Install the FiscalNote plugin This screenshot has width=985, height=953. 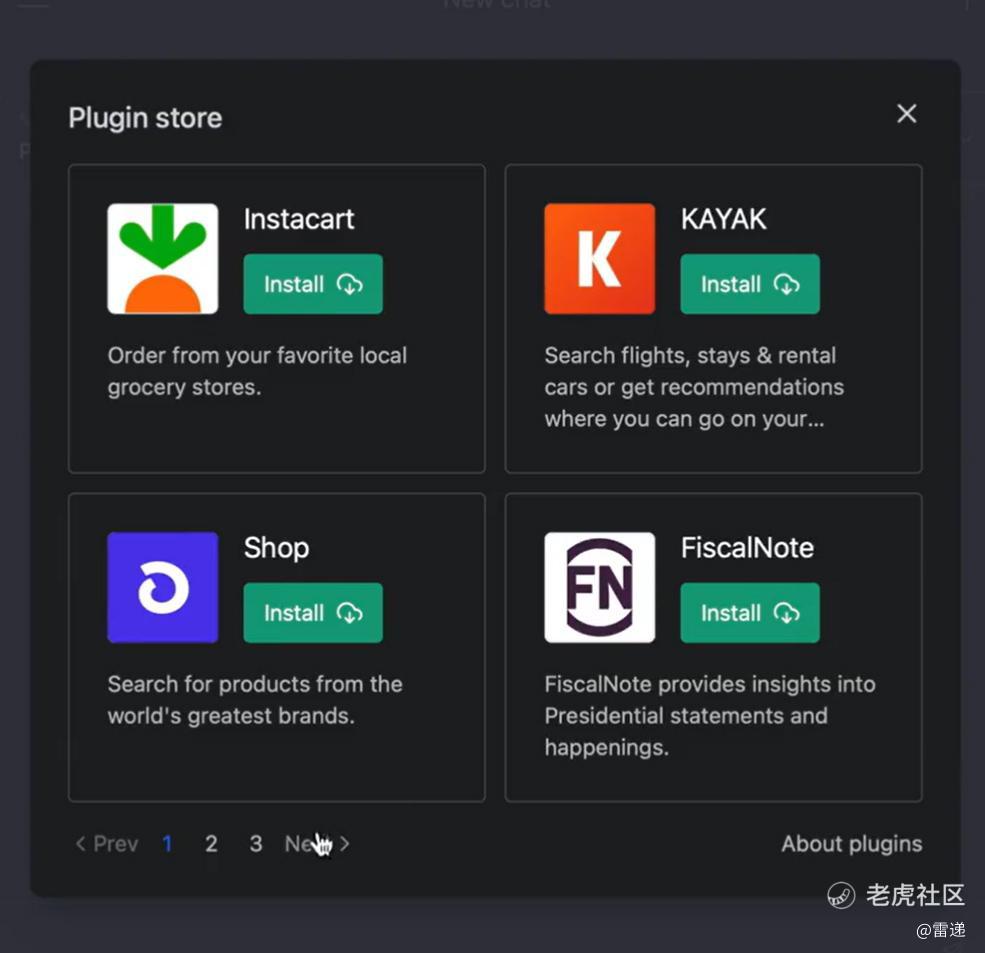(x=749, y=613)
